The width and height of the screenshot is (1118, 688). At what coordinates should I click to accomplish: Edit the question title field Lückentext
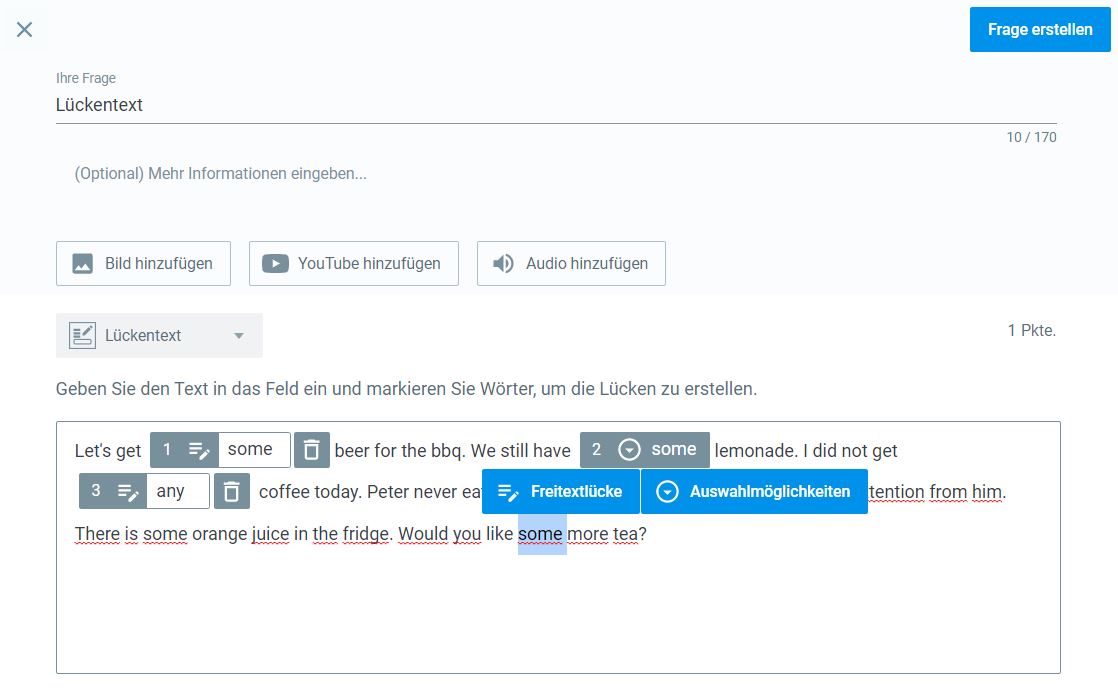click(x=555, y=105)
